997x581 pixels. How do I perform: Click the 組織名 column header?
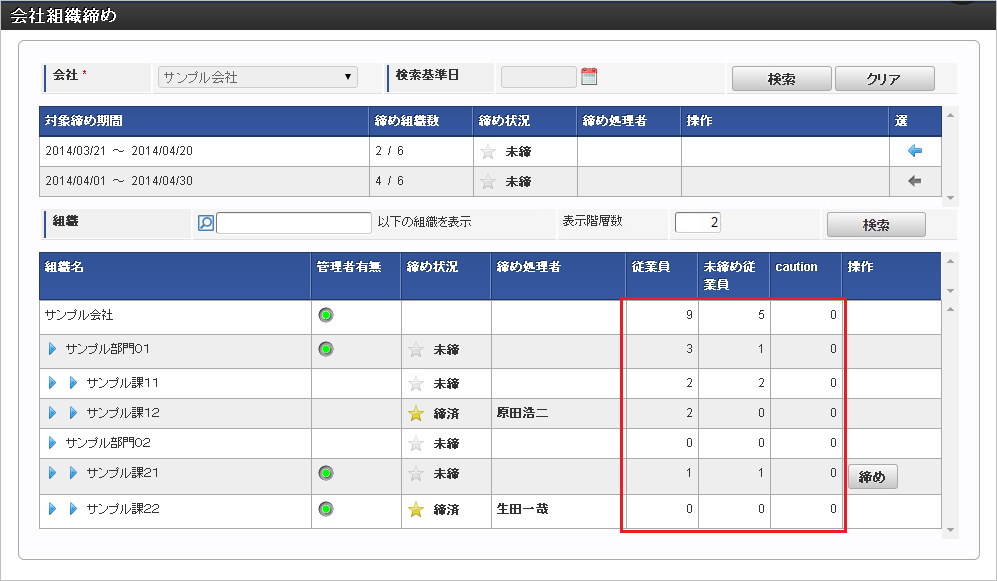click(x=175, y=276)
